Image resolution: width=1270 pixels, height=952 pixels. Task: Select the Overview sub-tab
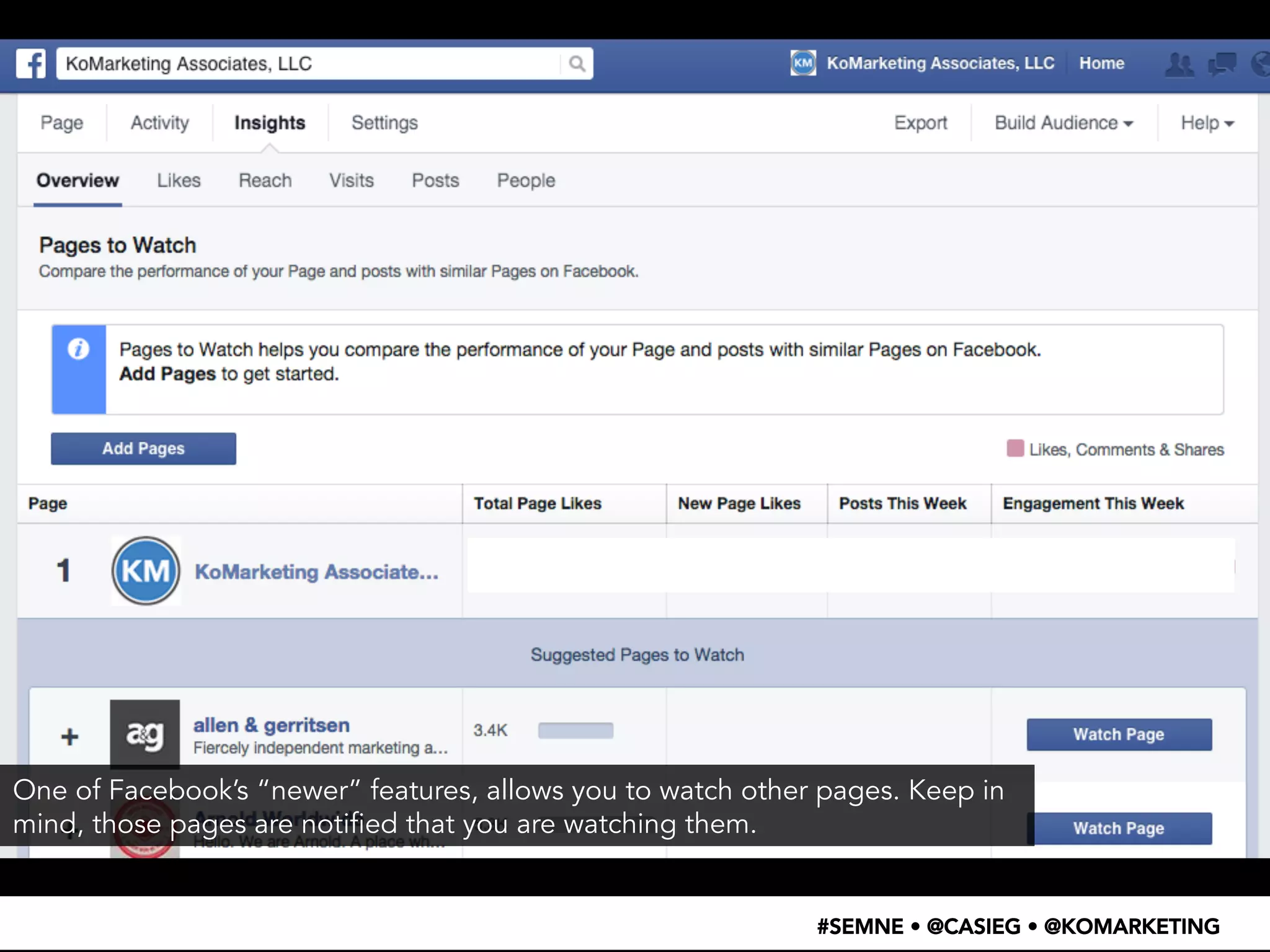[78, 180]
